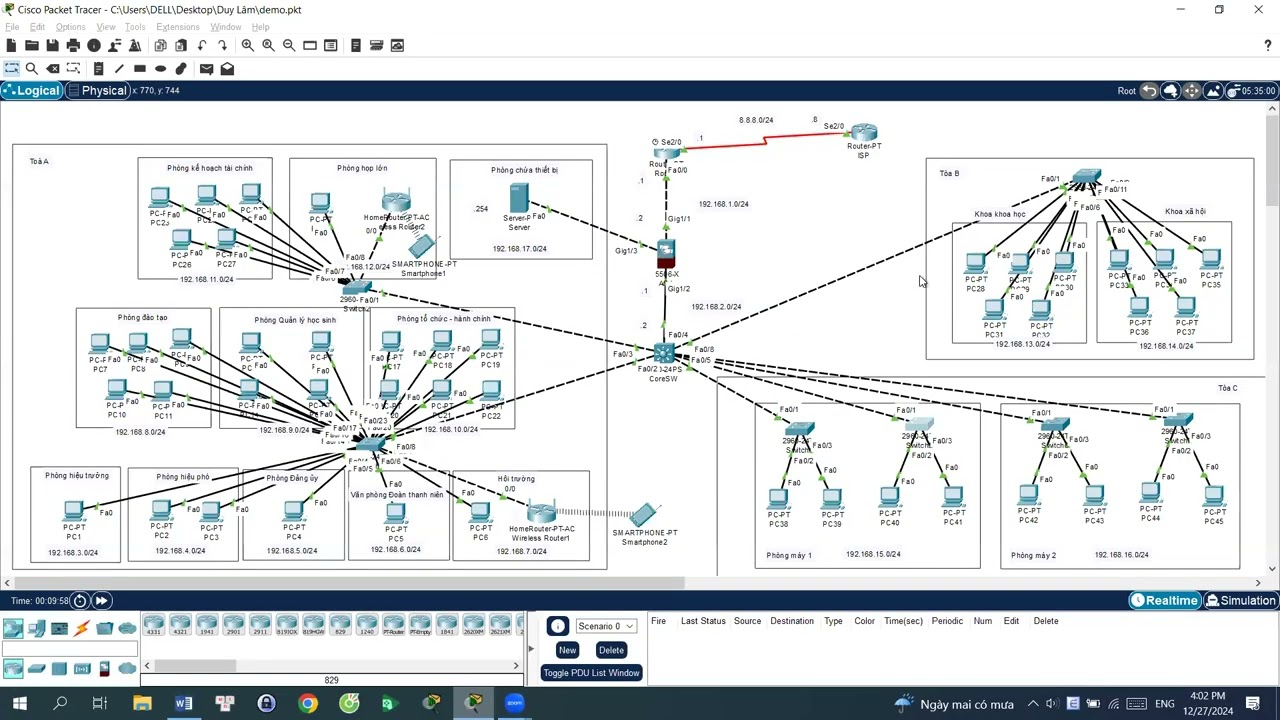Open Word from the taskbar

[x=183, y=704]
